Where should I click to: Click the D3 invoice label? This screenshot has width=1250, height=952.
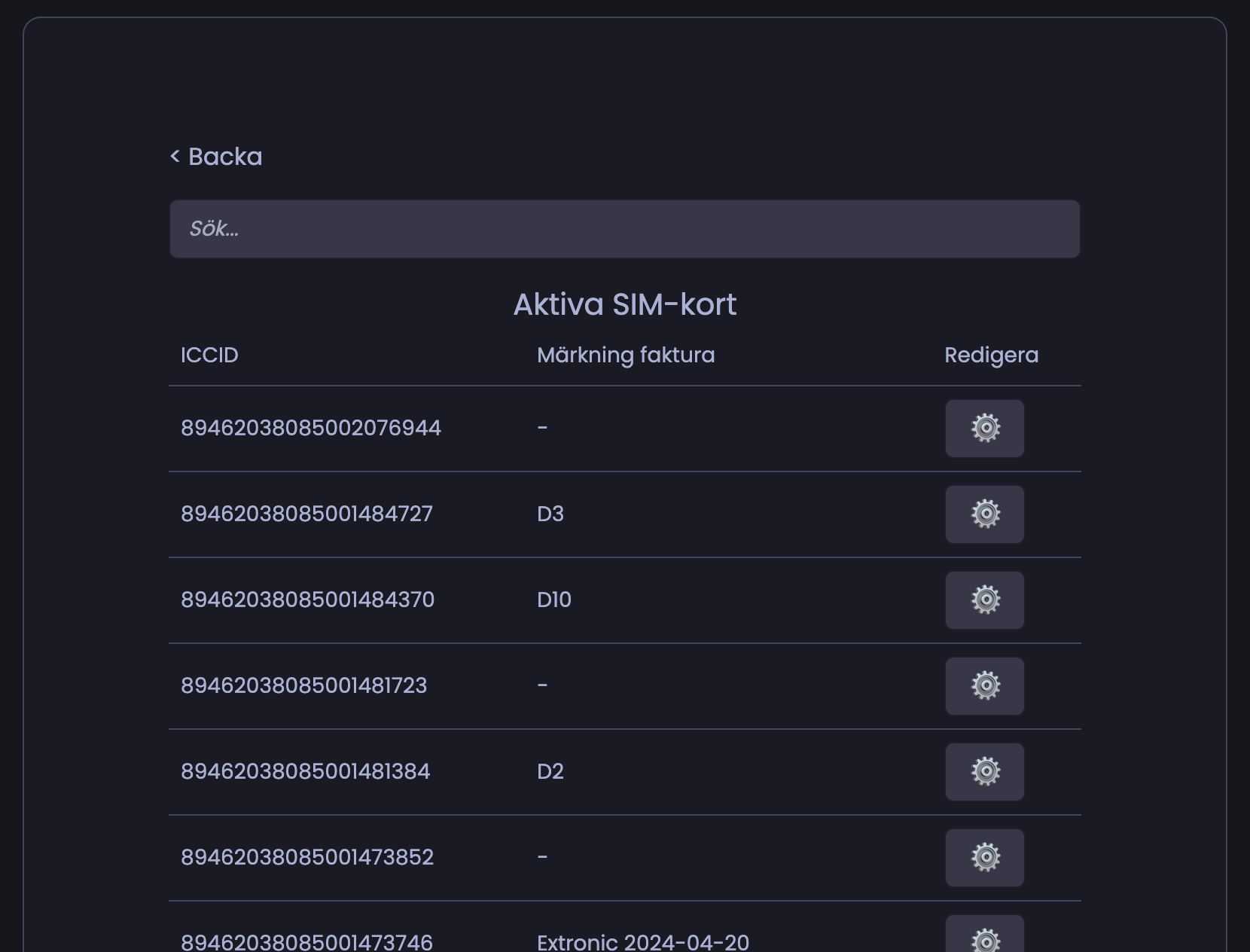tap(550, 514)
